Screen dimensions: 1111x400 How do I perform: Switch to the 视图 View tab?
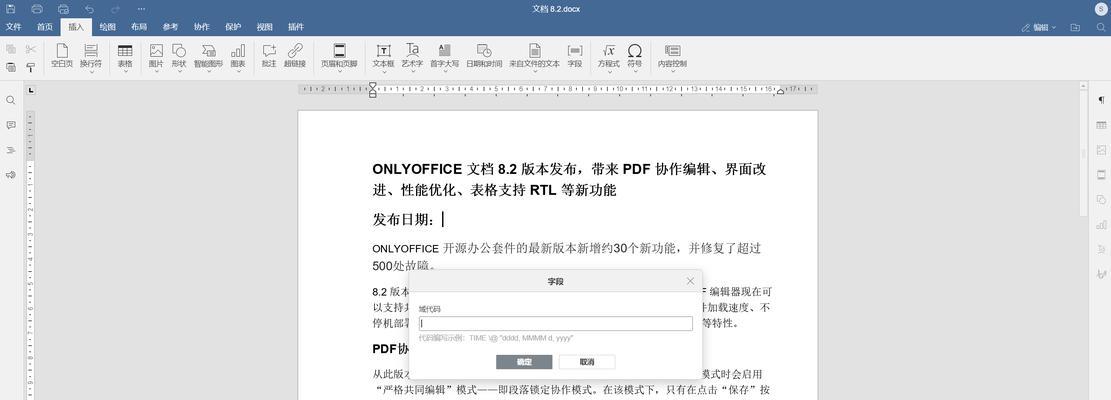point(264,27)
